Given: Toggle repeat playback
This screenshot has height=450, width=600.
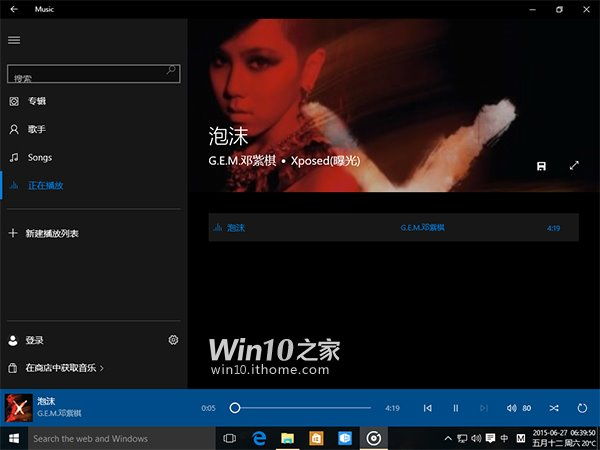Looking at the screenshot, I should (x=582, y=408).
